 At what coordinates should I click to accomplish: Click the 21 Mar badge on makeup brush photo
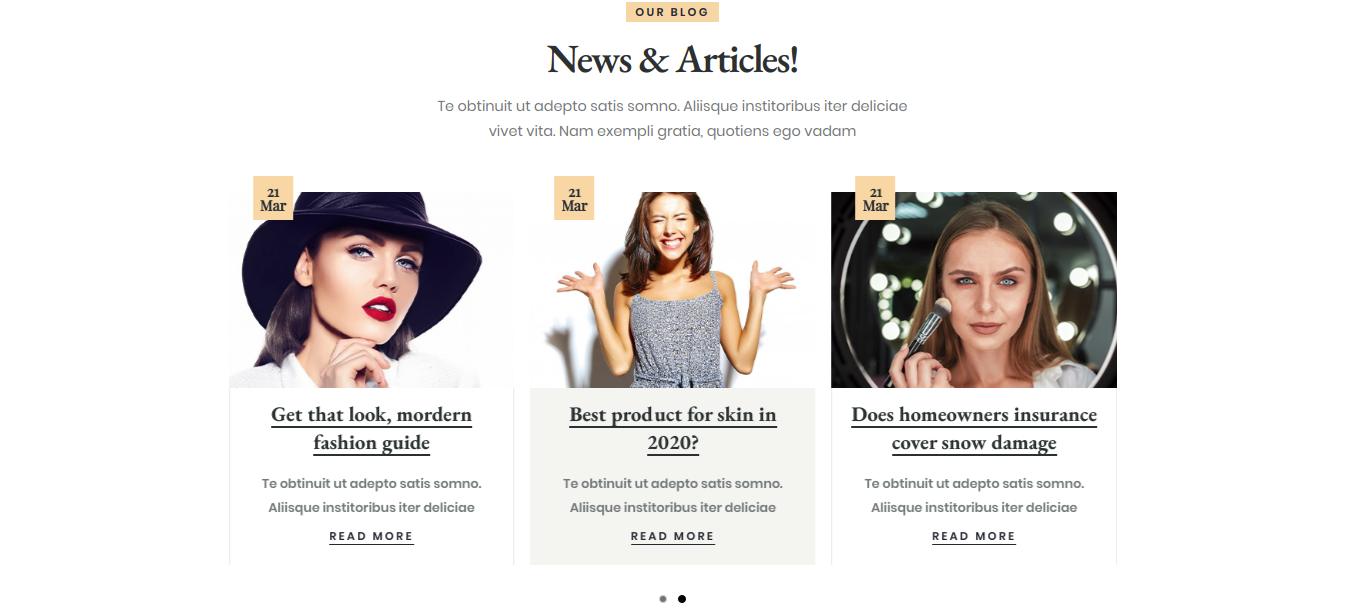point(875,198)
